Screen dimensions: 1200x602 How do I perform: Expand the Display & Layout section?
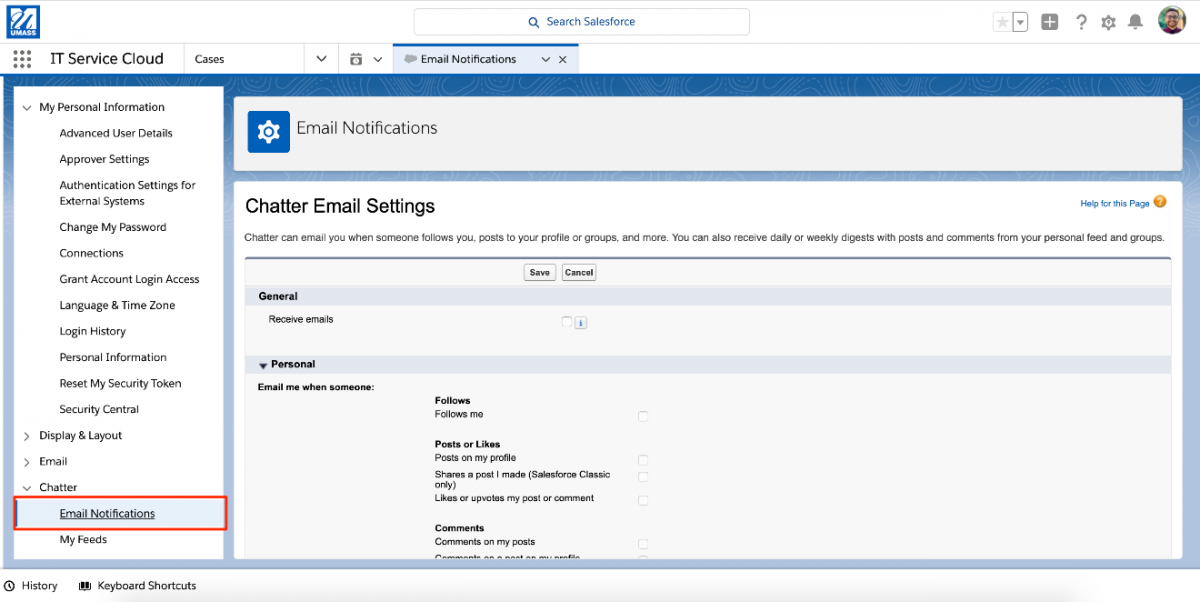pos(27,436)
